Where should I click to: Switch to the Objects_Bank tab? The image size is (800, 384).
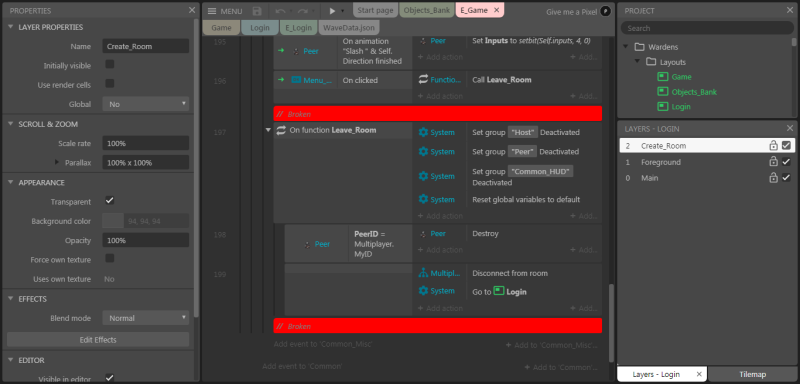[427, 10]
